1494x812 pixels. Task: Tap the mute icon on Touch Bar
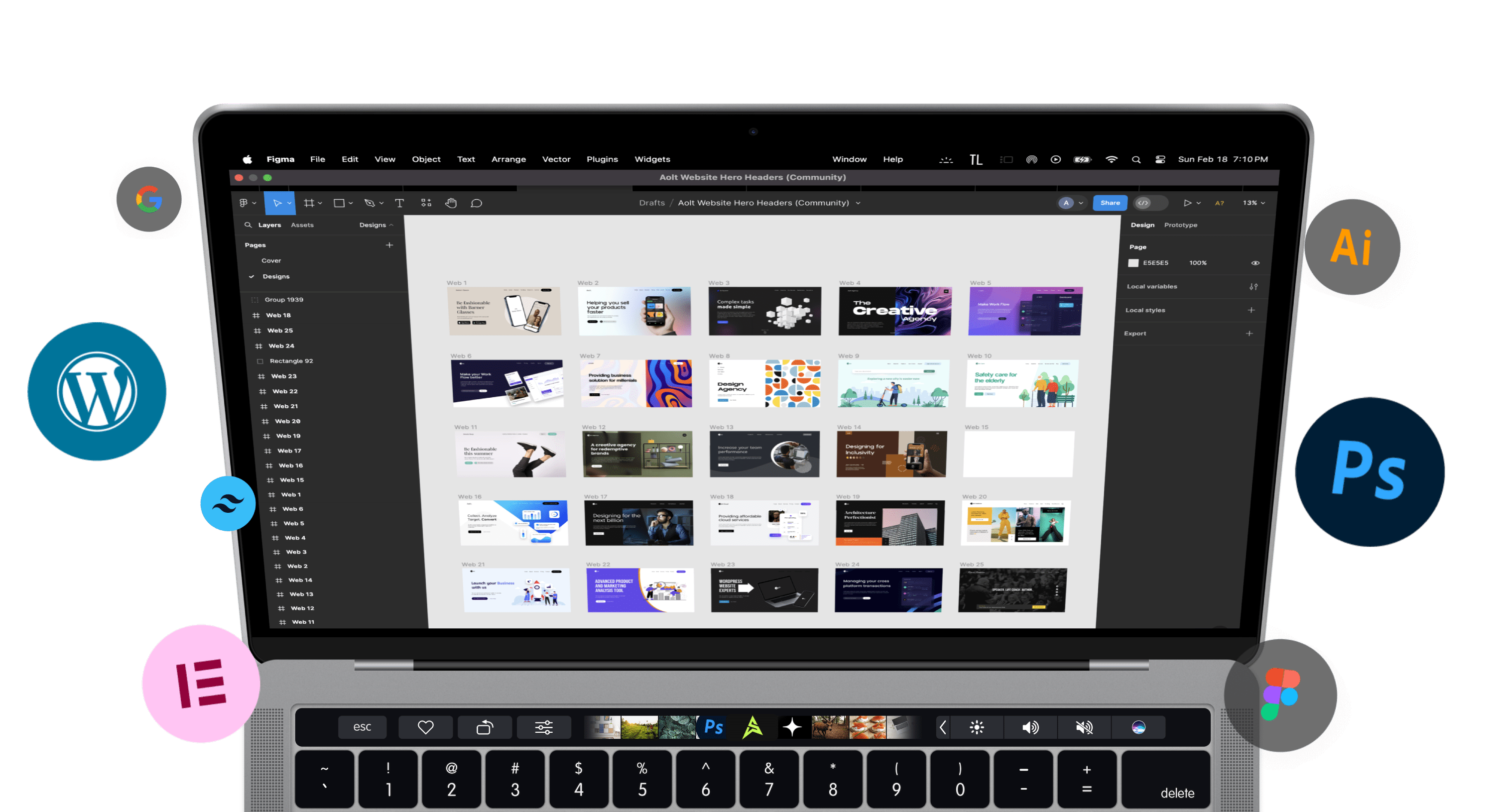coord(1085,727)
